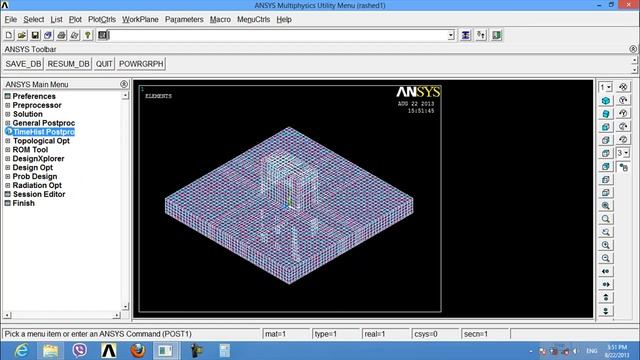Open the List menu
The width and height of the screenshot is (640, 360).
(x=56, y=20)
